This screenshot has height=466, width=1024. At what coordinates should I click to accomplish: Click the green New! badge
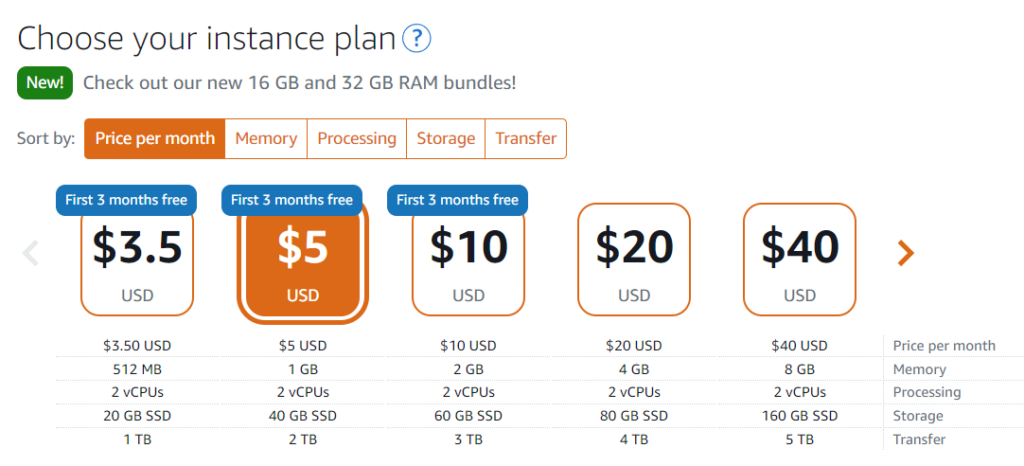(x=45, y=83)
